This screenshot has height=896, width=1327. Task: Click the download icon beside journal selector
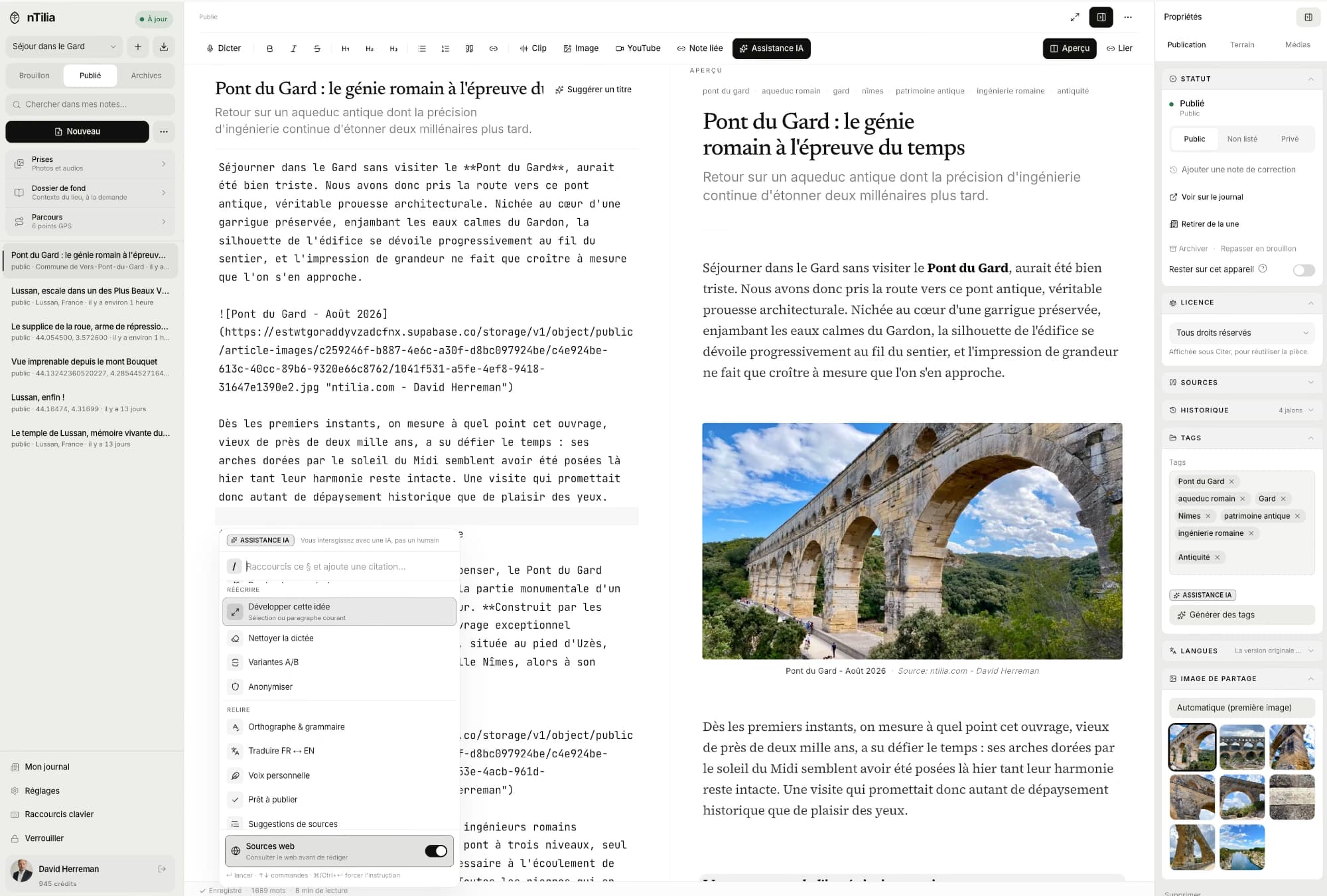[x=164, y=46]
